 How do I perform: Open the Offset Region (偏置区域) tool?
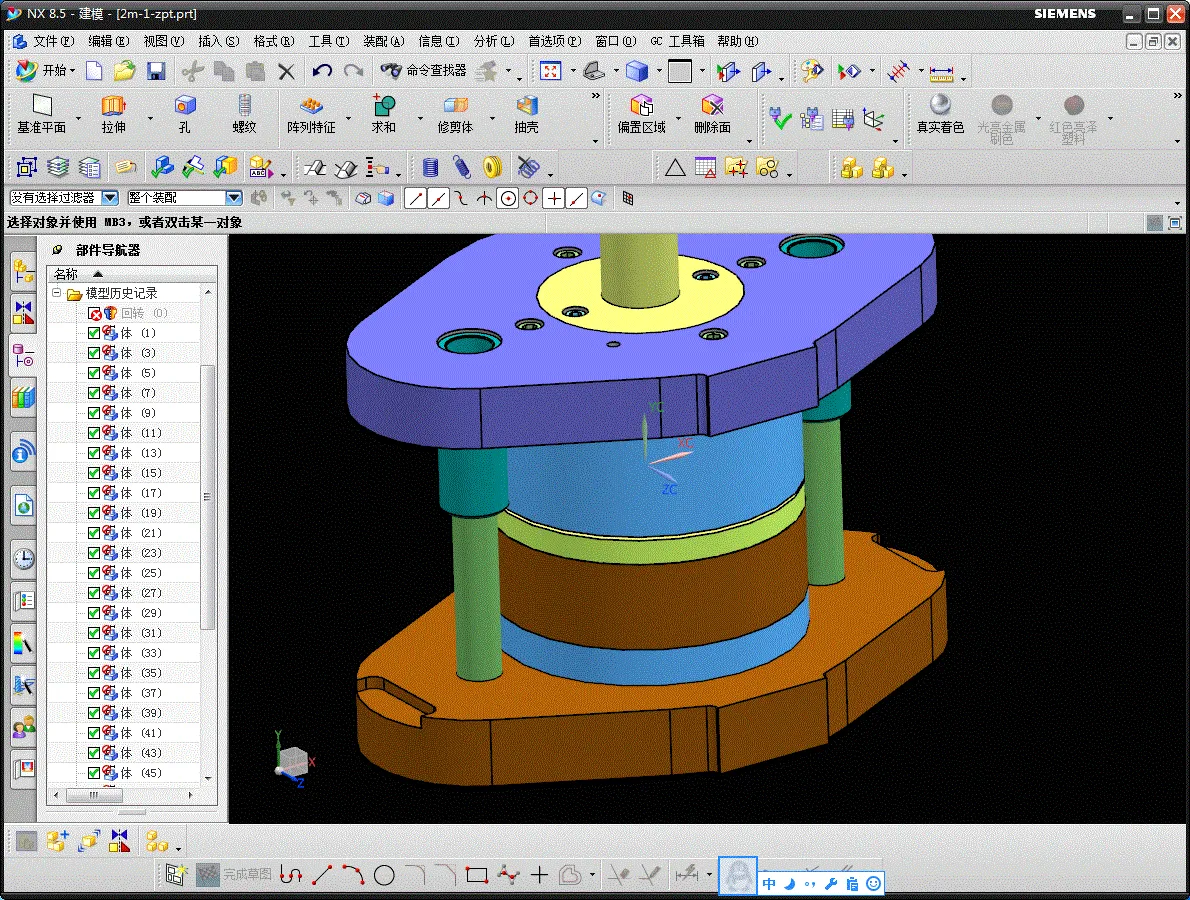click(641, 106)
